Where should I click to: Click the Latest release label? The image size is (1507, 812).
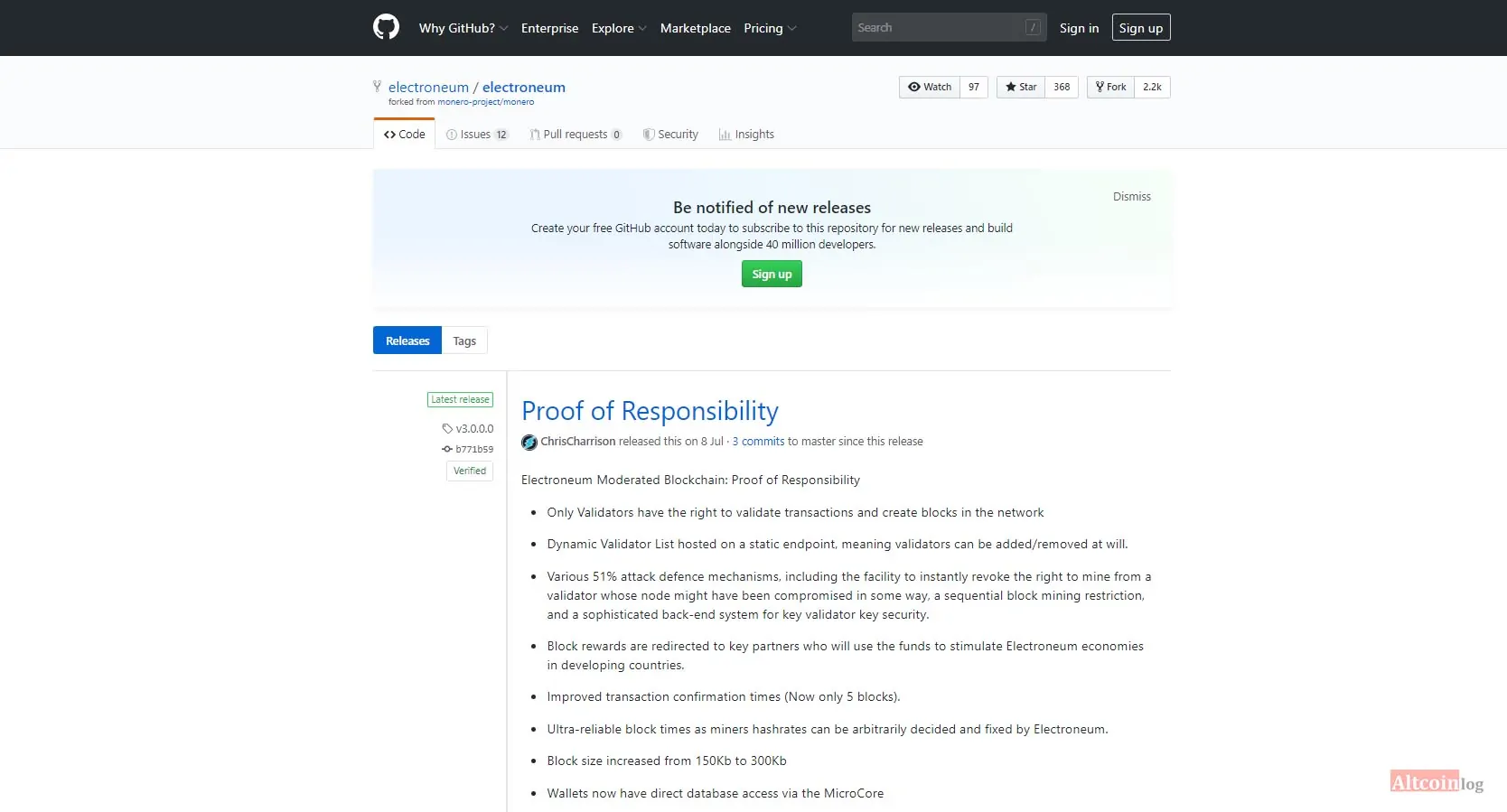tap(460, 399)
